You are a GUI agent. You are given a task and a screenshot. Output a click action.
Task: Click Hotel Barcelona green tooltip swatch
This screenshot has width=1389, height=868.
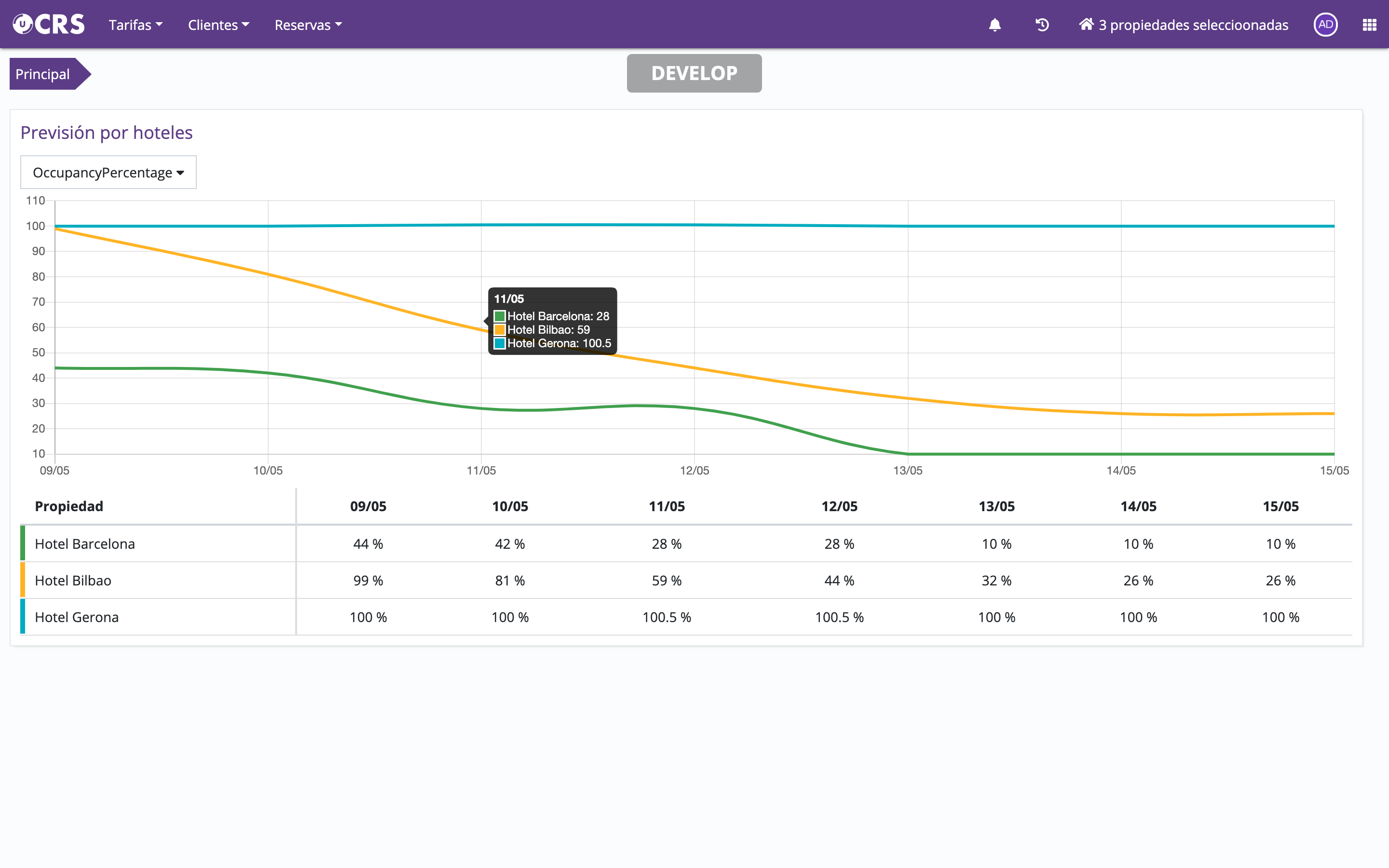click(x=499, y=316)
